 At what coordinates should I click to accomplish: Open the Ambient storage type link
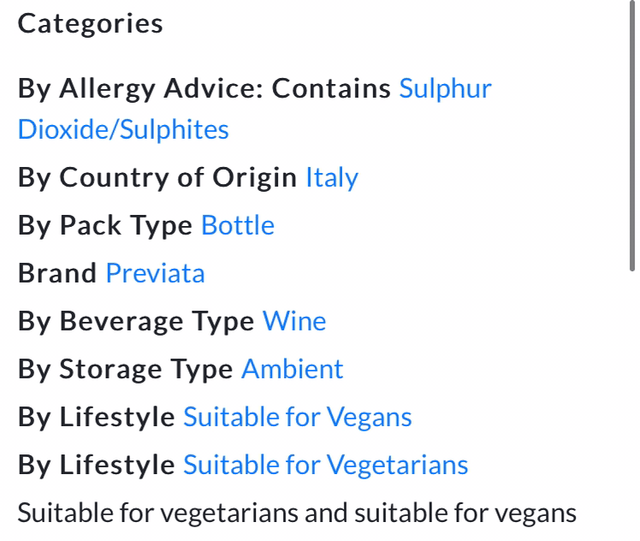click(x=292, y=370)
